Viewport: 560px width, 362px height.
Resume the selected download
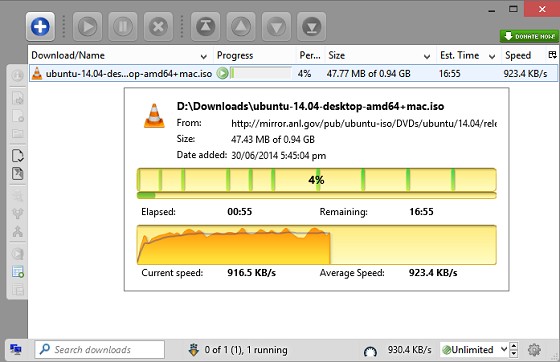coord(87,26)
